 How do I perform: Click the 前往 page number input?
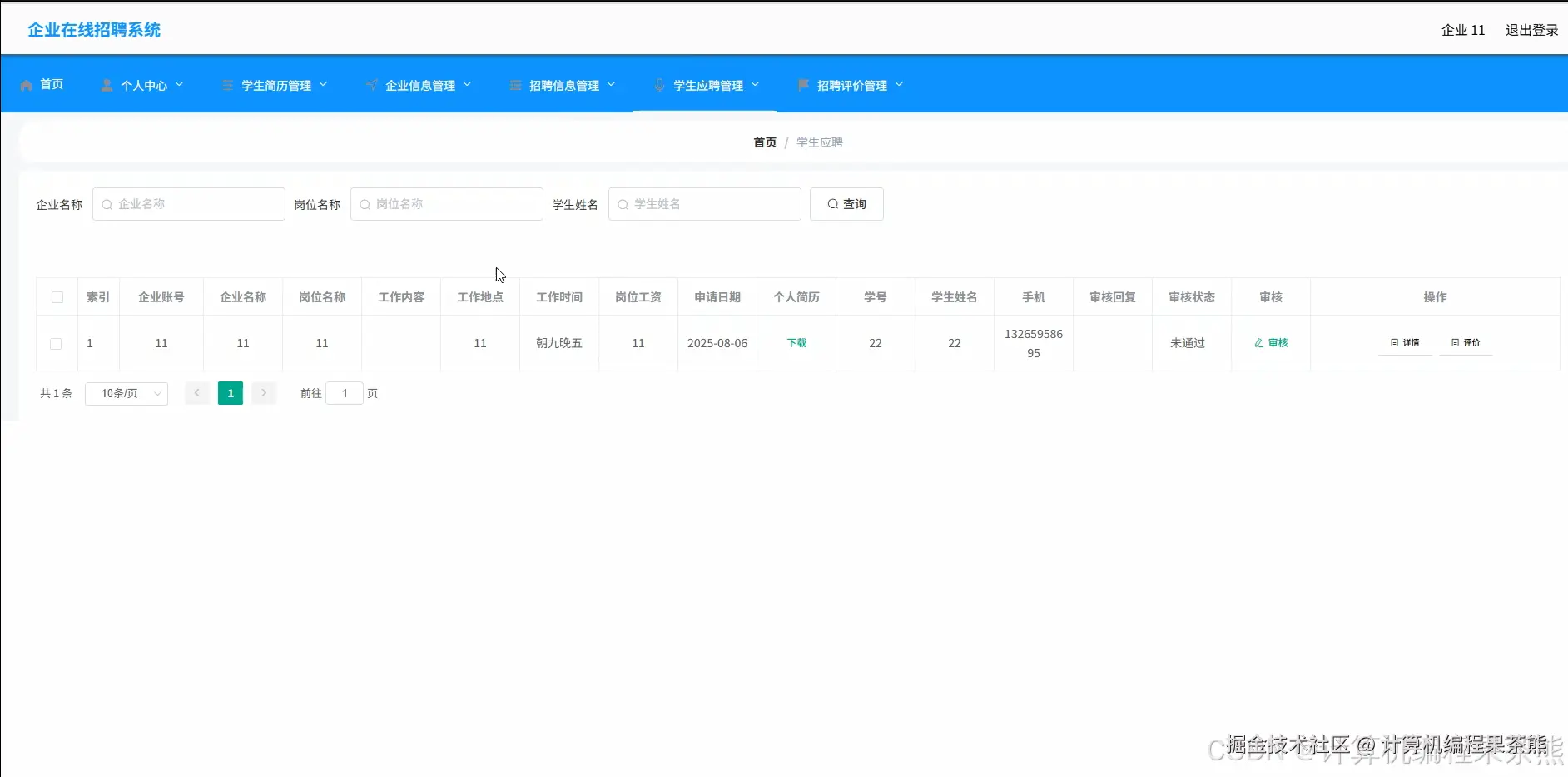[x=345, y=393]
